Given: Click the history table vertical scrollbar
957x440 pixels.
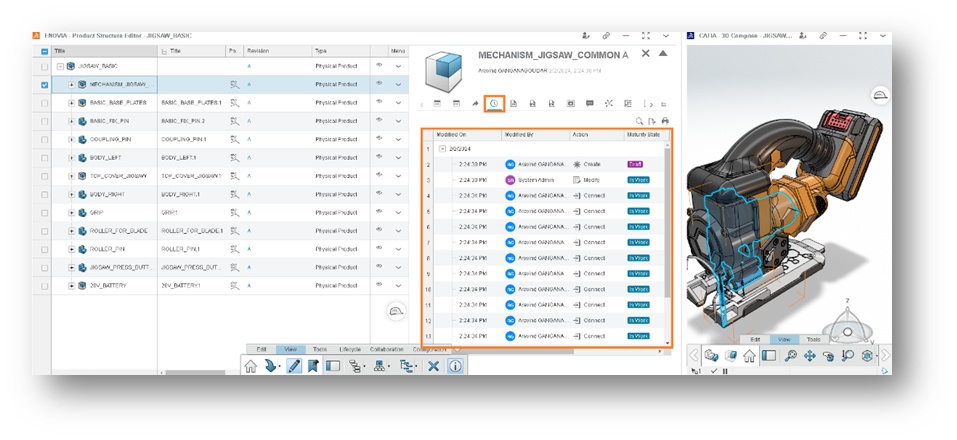Looking at the screenshot, I should click(666, 223).
